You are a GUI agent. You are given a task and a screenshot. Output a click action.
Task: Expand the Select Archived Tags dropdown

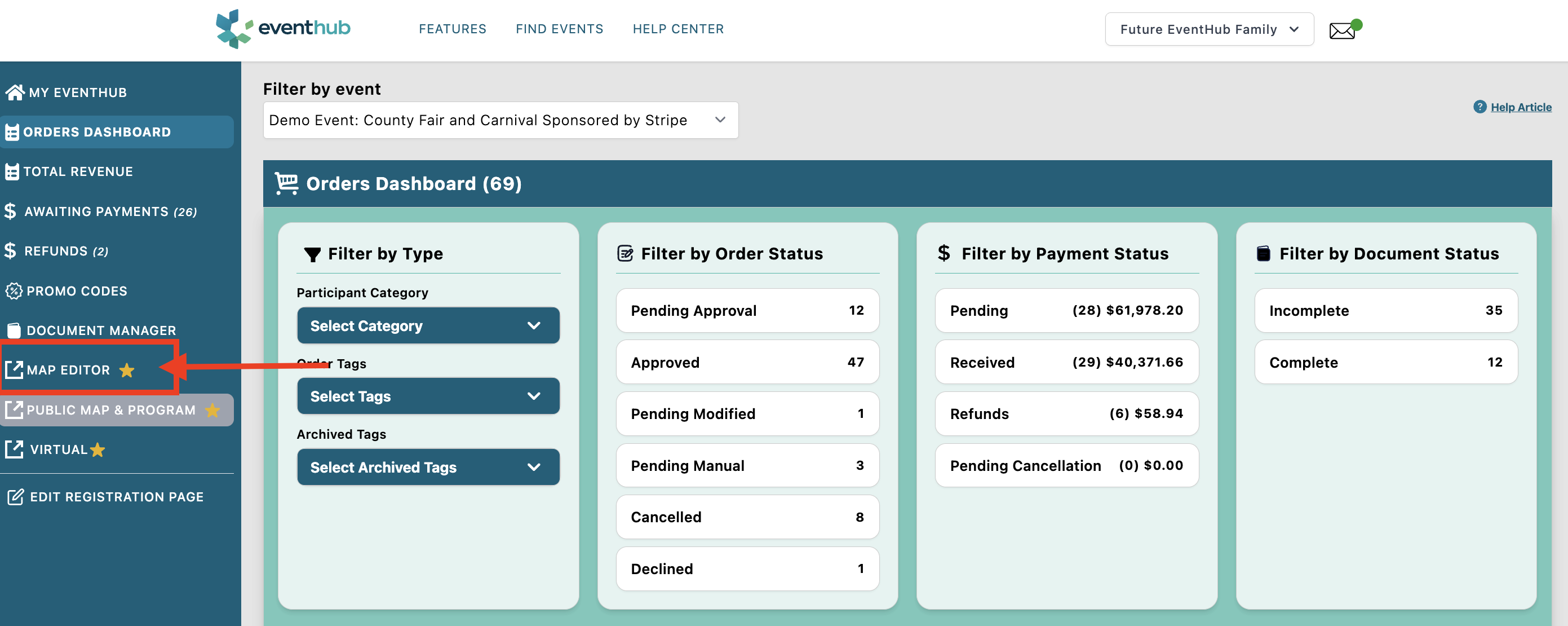point(428,467)
